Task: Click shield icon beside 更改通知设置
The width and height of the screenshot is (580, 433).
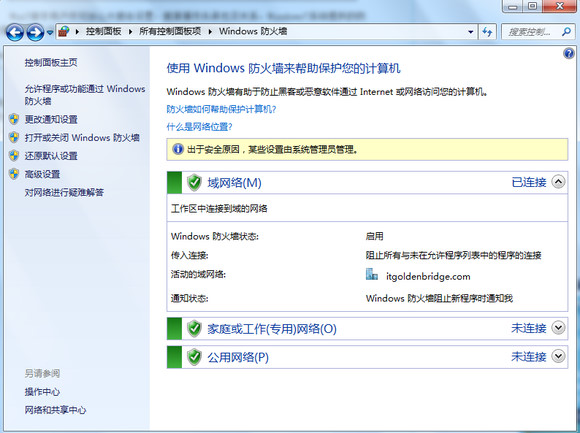Action: [14, 119]
